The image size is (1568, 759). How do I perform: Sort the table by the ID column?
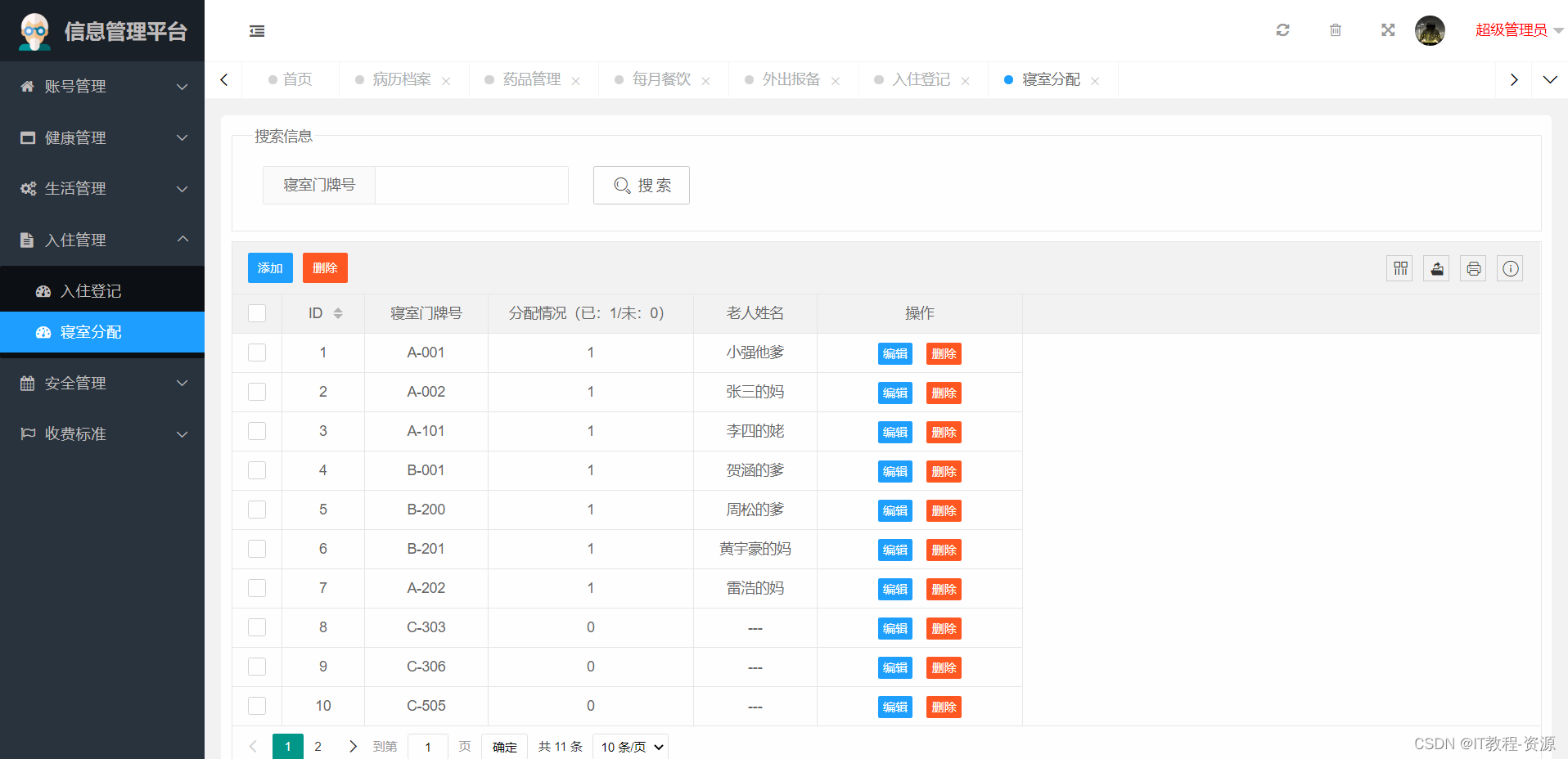(x=337, y=313)
